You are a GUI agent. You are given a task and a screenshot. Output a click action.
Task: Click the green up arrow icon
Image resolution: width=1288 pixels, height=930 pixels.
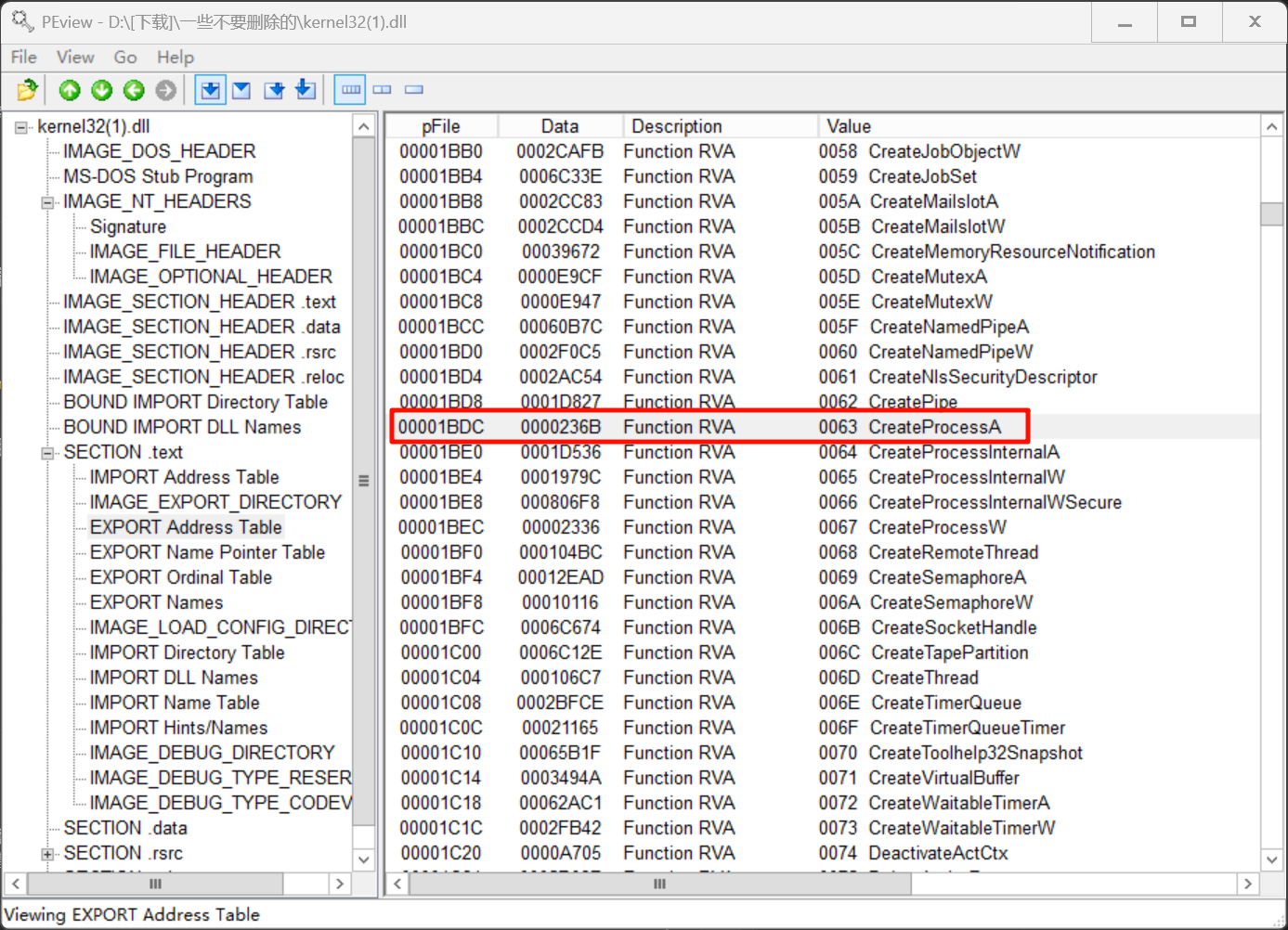tap(70, 90)
